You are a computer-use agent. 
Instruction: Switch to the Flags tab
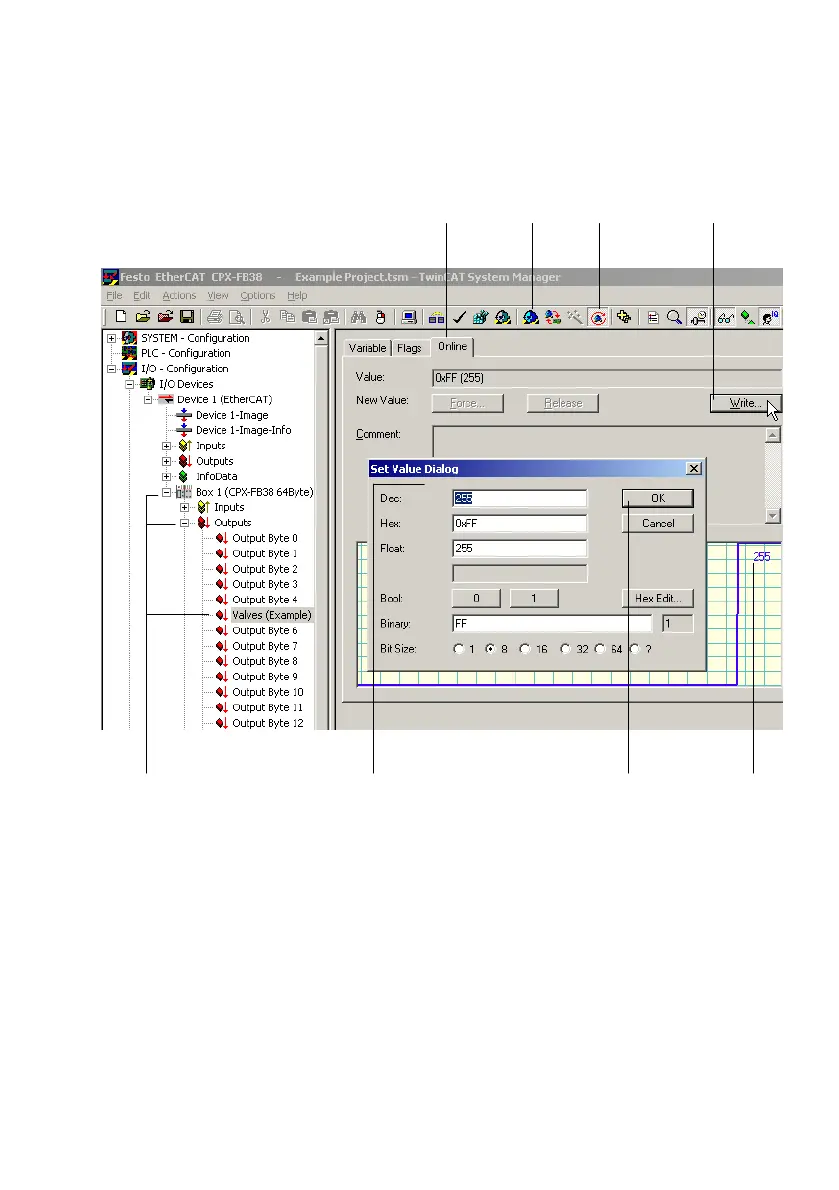[410, 348]
